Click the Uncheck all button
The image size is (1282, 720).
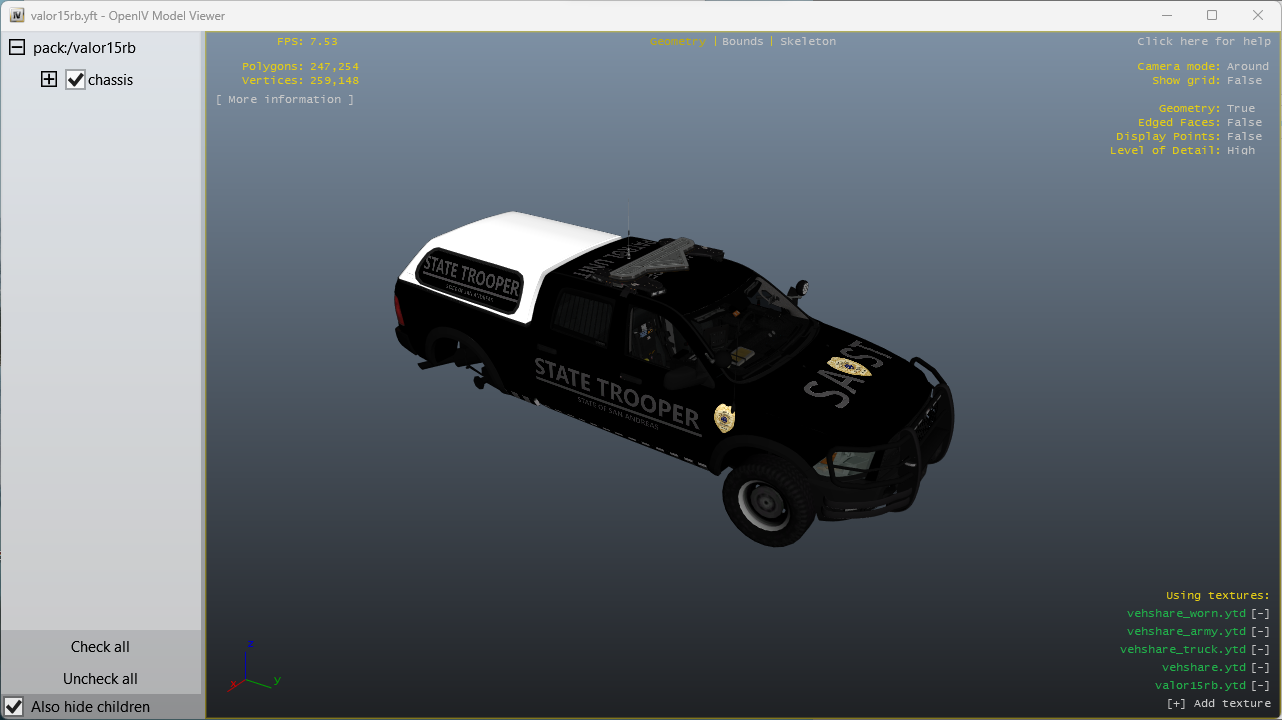(x=100, y=679)
